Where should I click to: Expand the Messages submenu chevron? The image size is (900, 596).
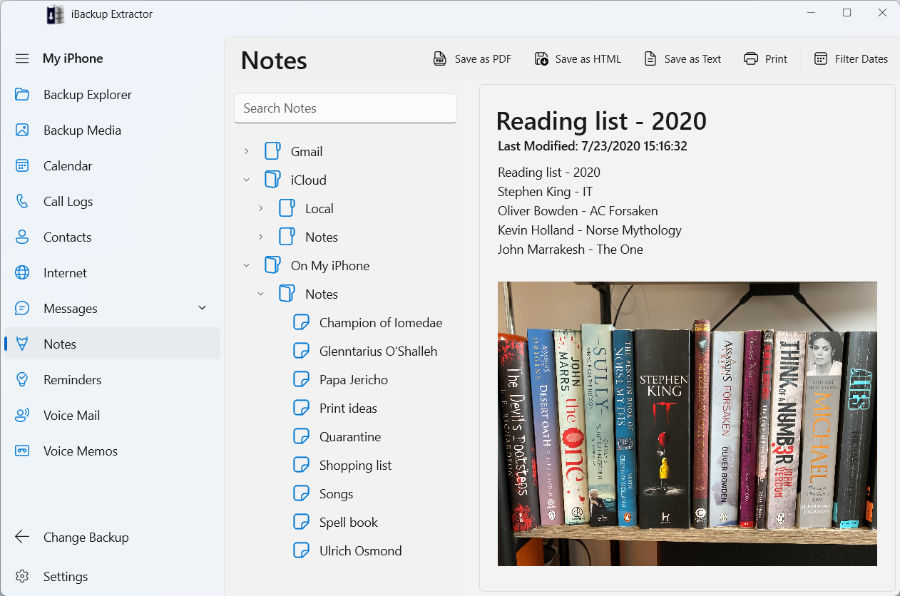pos(202,308)
